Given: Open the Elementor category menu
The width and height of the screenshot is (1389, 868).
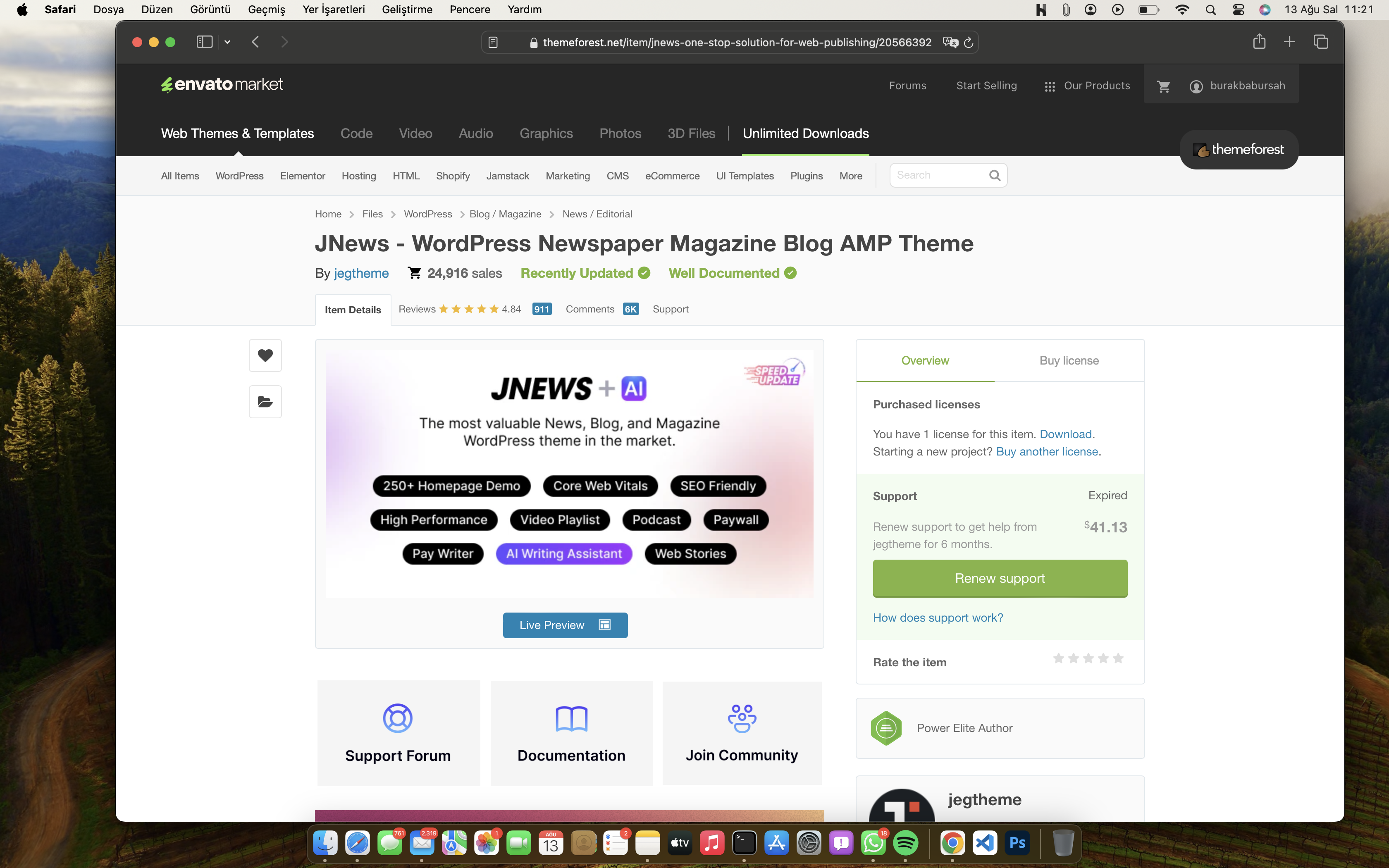Looking at the screenshot, I should 303,176.
